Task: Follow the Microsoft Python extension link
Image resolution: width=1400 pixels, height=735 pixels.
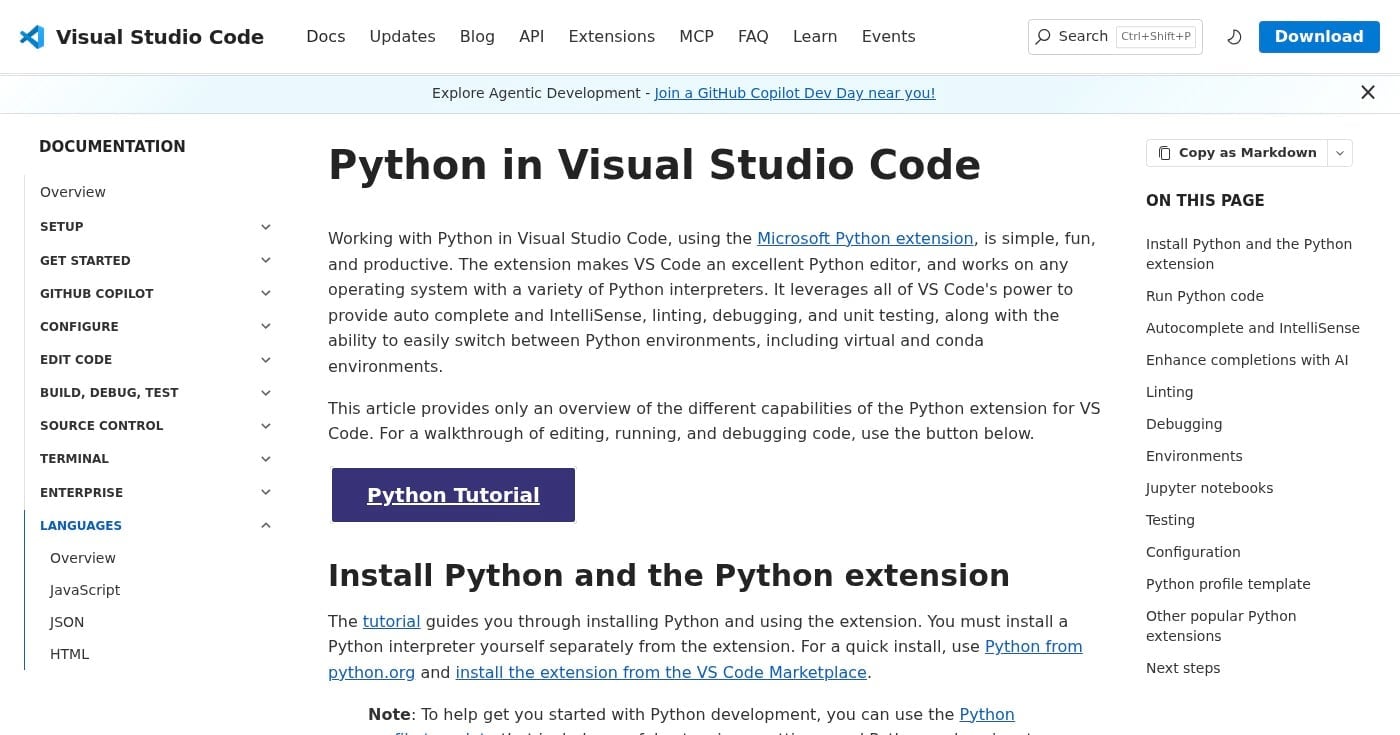Action: point(865,238)
